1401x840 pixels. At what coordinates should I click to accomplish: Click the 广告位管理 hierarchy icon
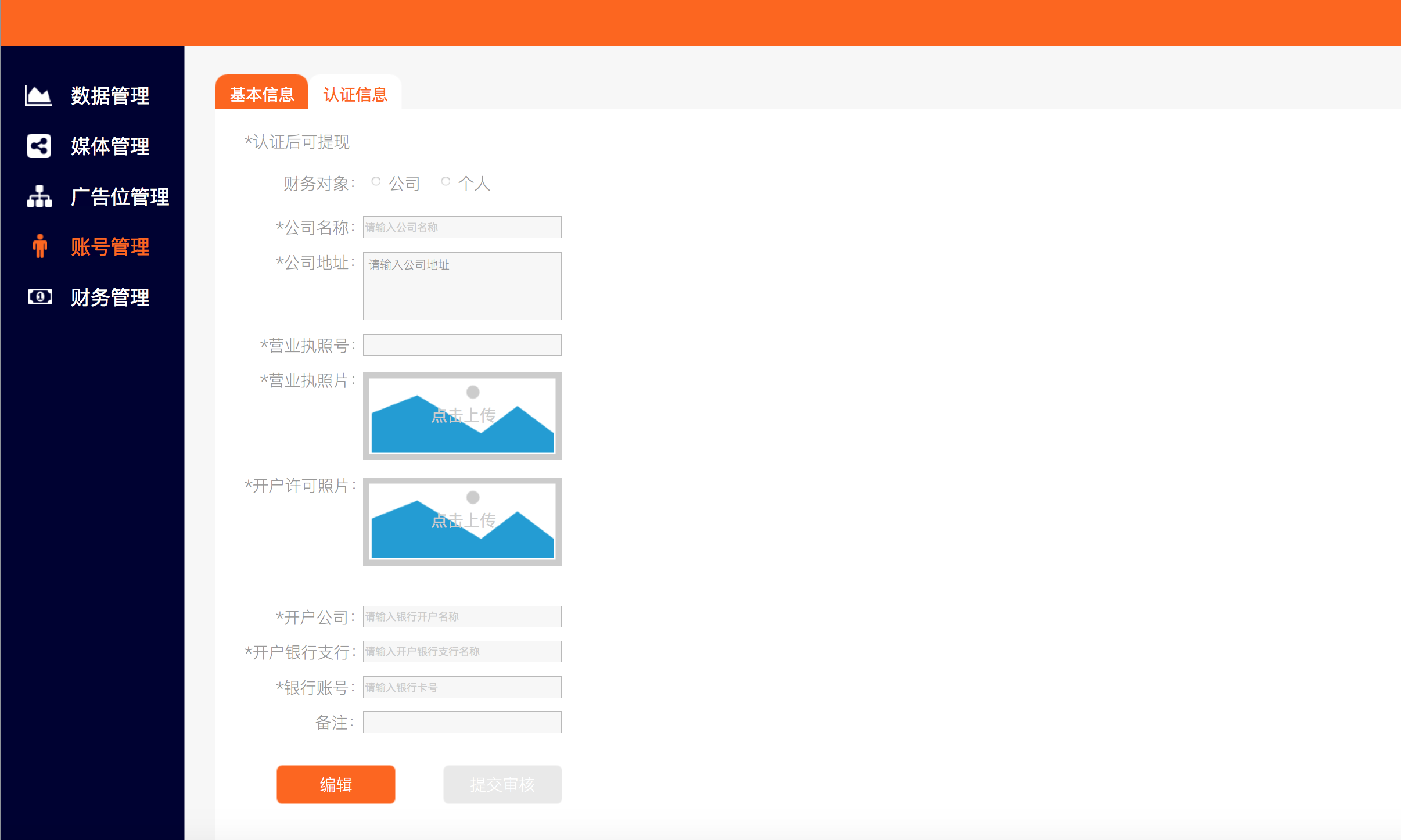39,196
